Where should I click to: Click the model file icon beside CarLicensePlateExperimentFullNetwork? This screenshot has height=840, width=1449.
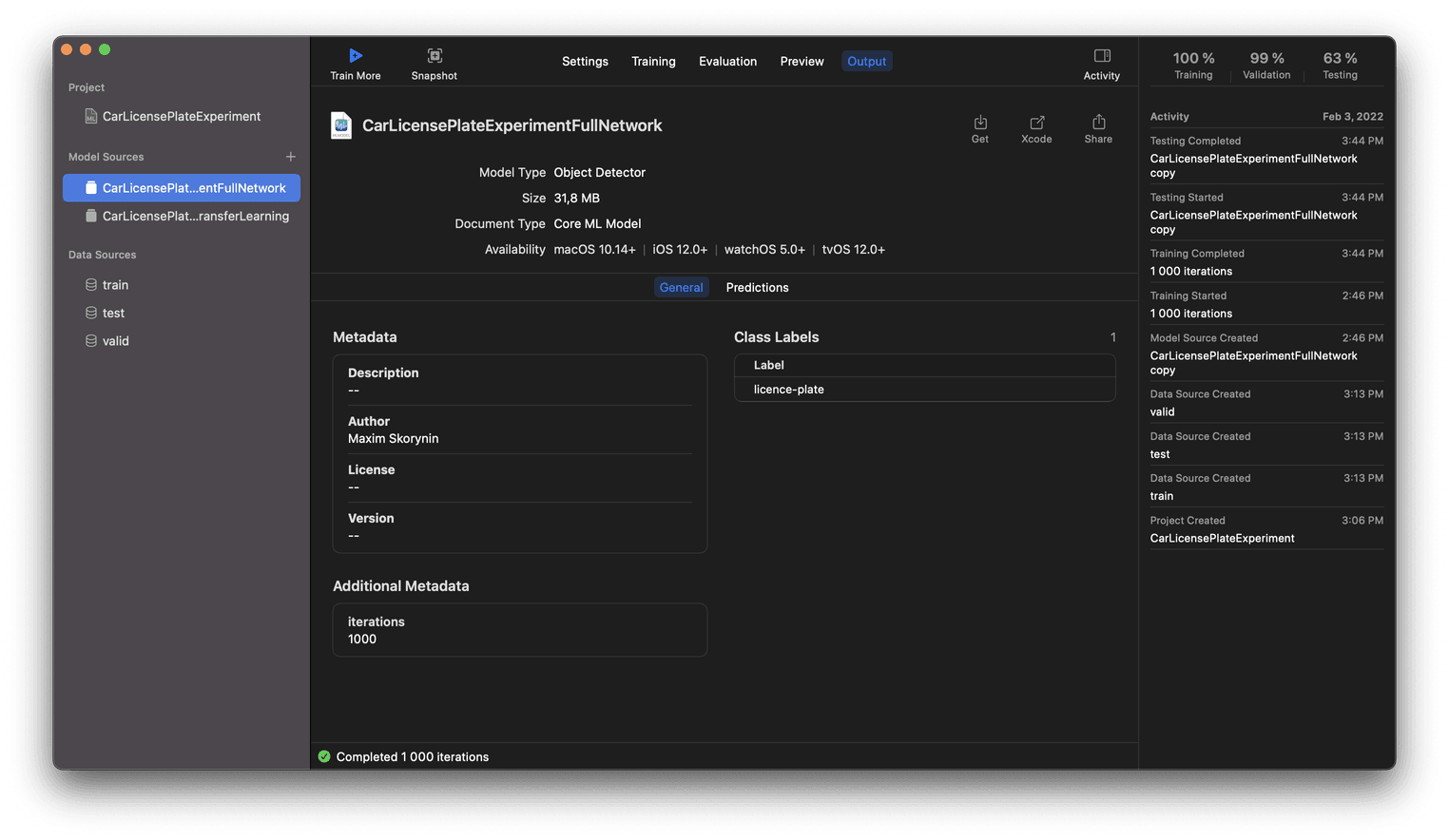click(341, 124)
